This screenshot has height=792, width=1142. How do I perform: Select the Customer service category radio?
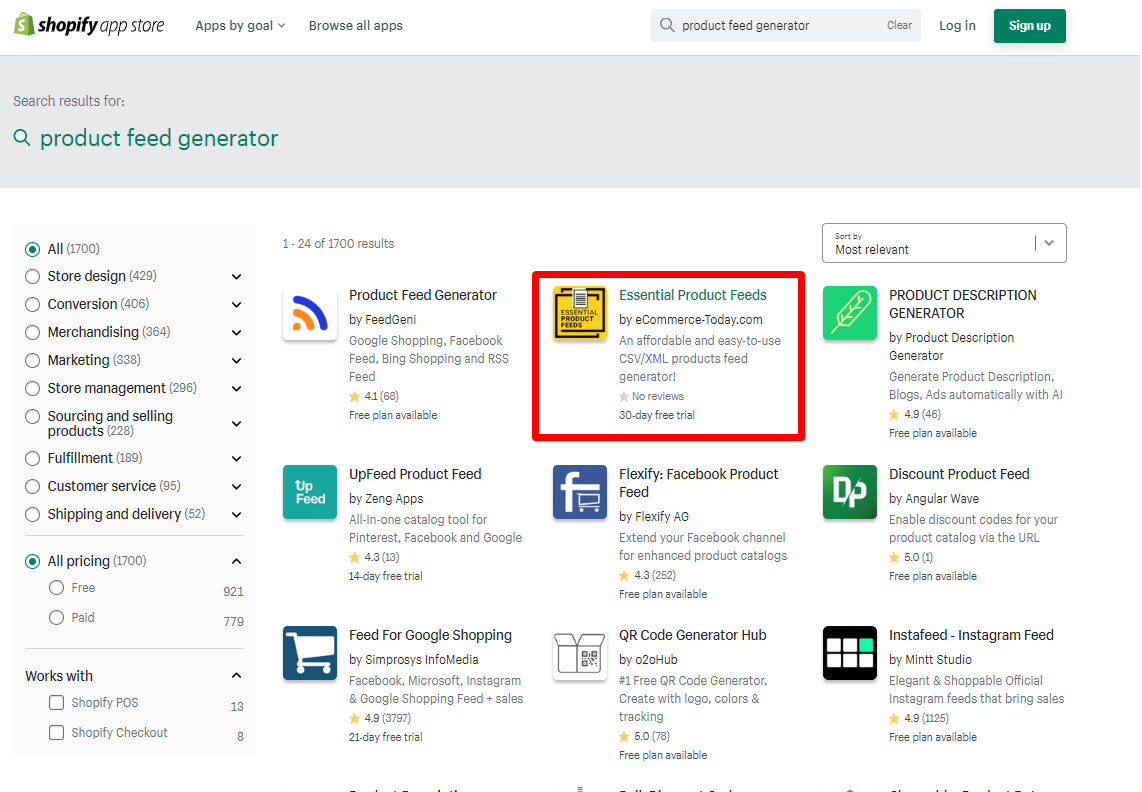(32, 486)
